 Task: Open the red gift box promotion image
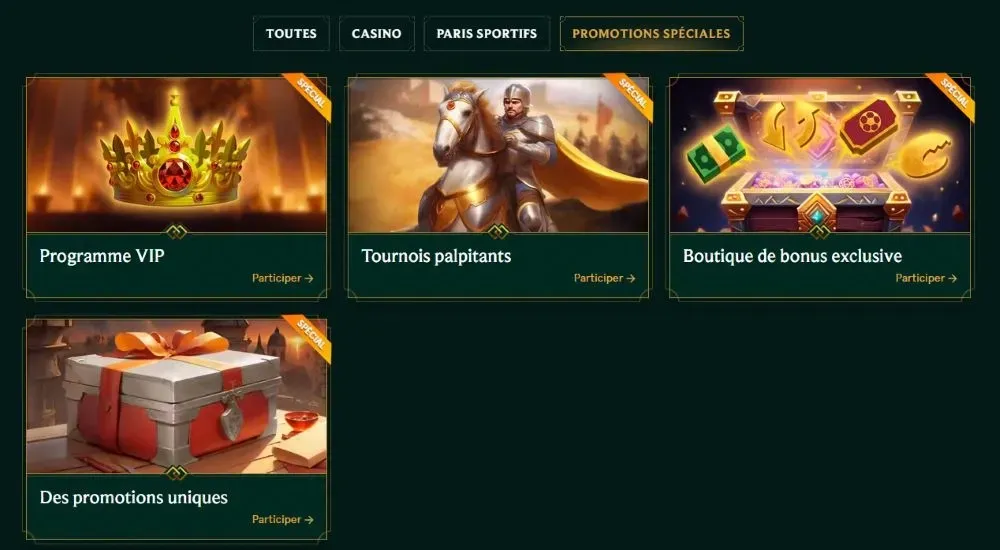click(x=177, y=396)
